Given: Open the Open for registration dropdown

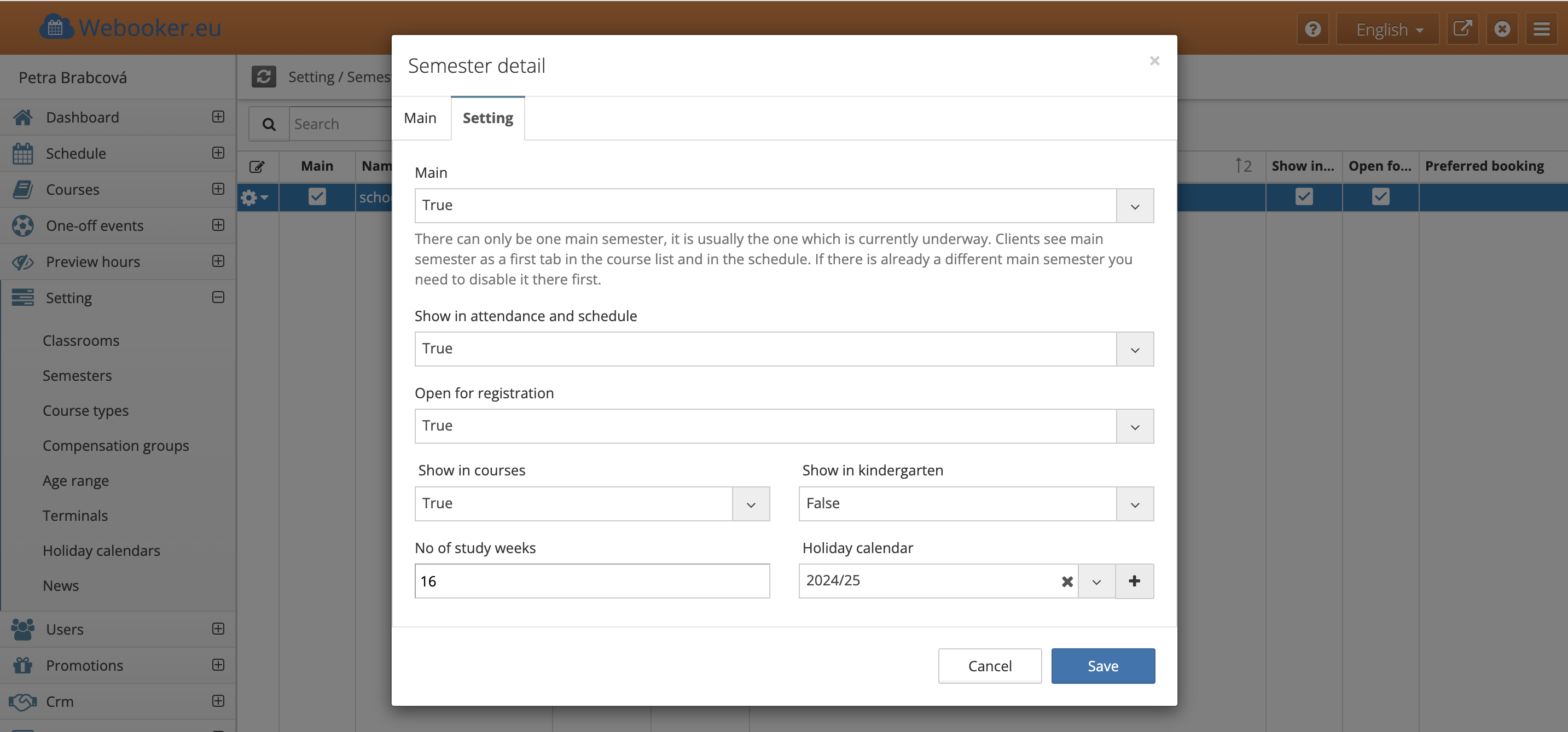Looking at the screenshot, I should pos(1135,427).
